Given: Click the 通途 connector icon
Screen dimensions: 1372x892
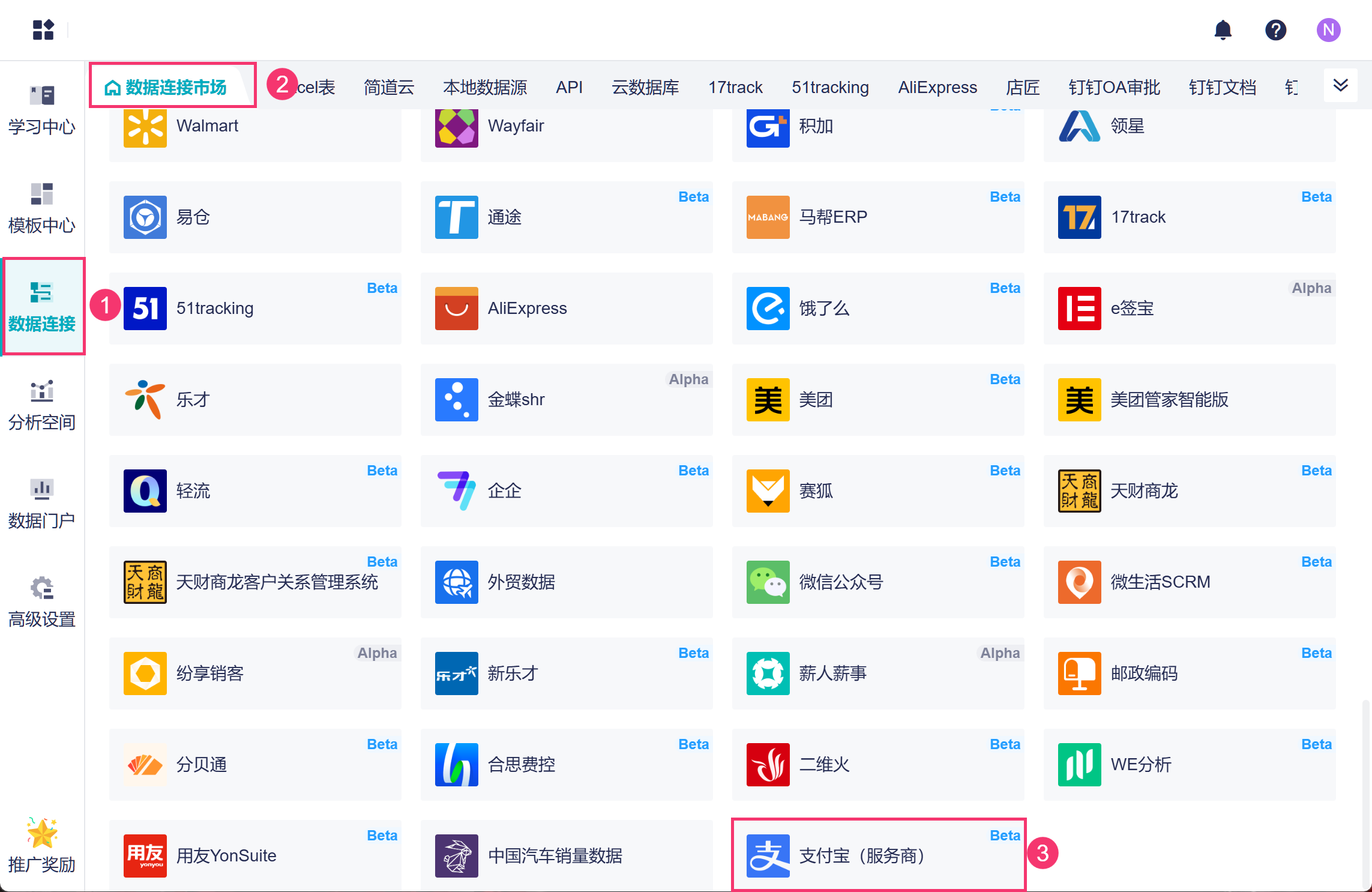Looking at the screenshot, I should pyautogui.click(x=457, y=217).
